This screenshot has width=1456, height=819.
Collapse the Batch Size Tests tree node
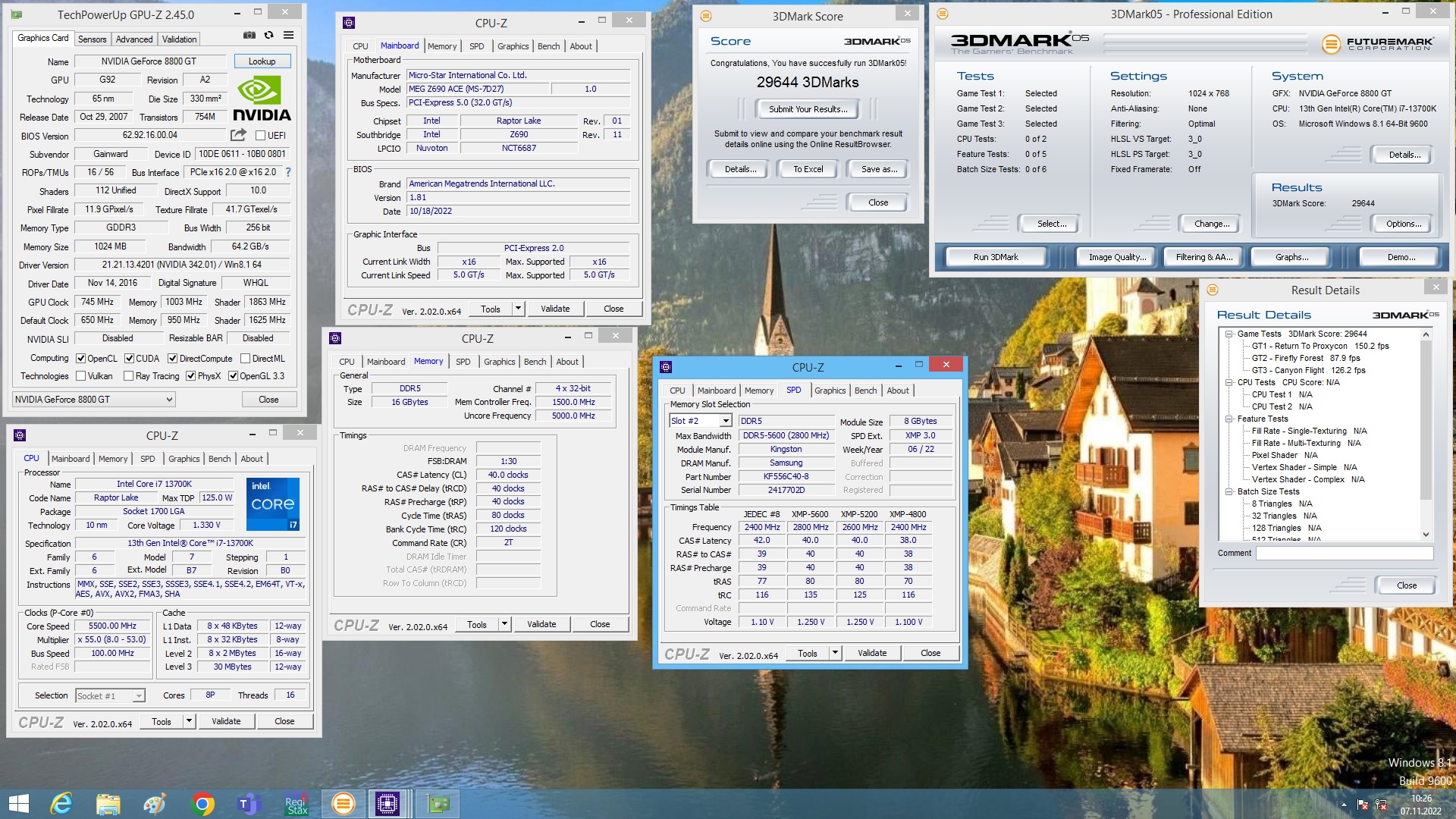1228,491
